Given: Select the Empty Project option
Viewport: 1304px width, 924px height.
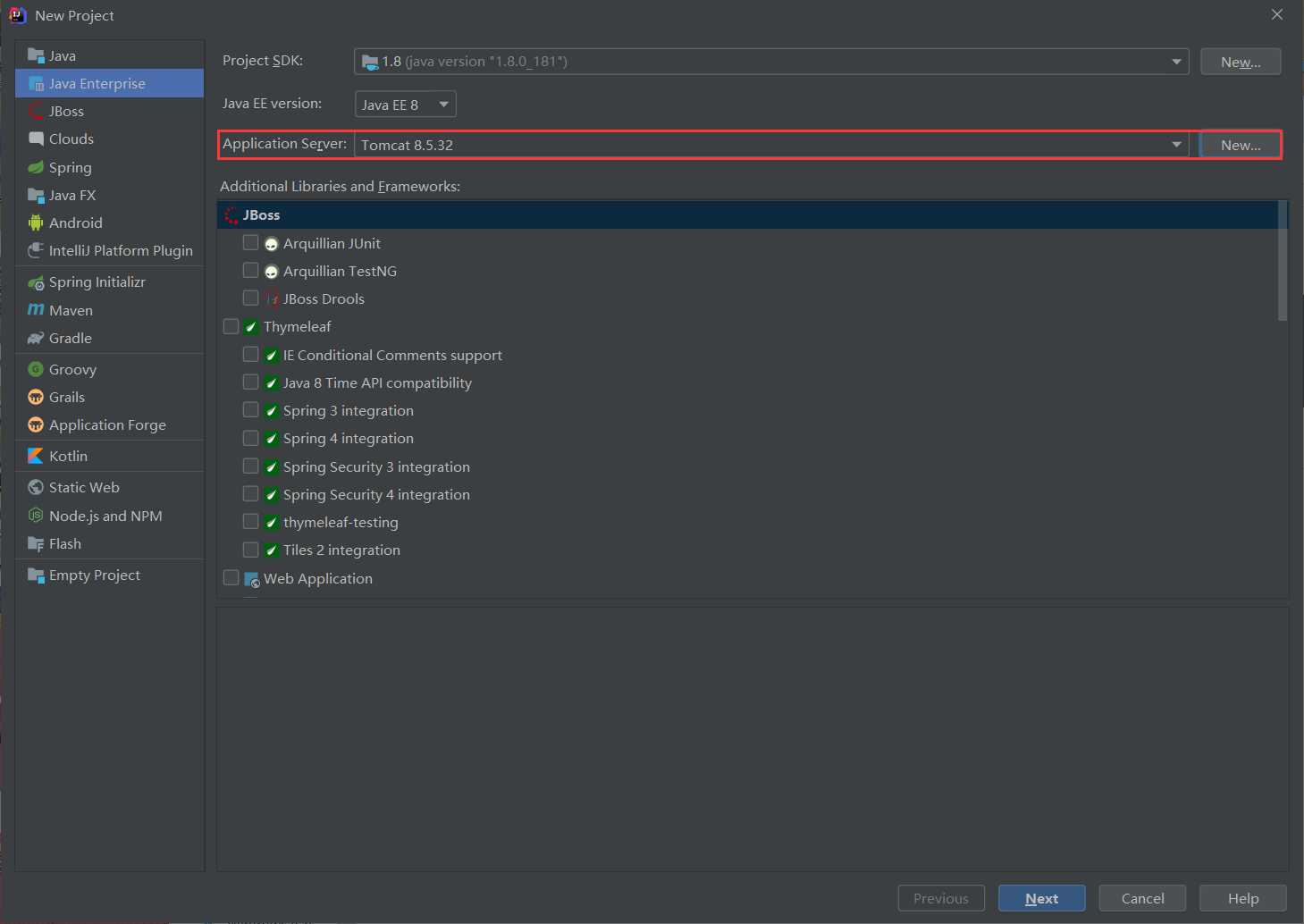Looking at the screenshot, I should click(x=110, y=575).
